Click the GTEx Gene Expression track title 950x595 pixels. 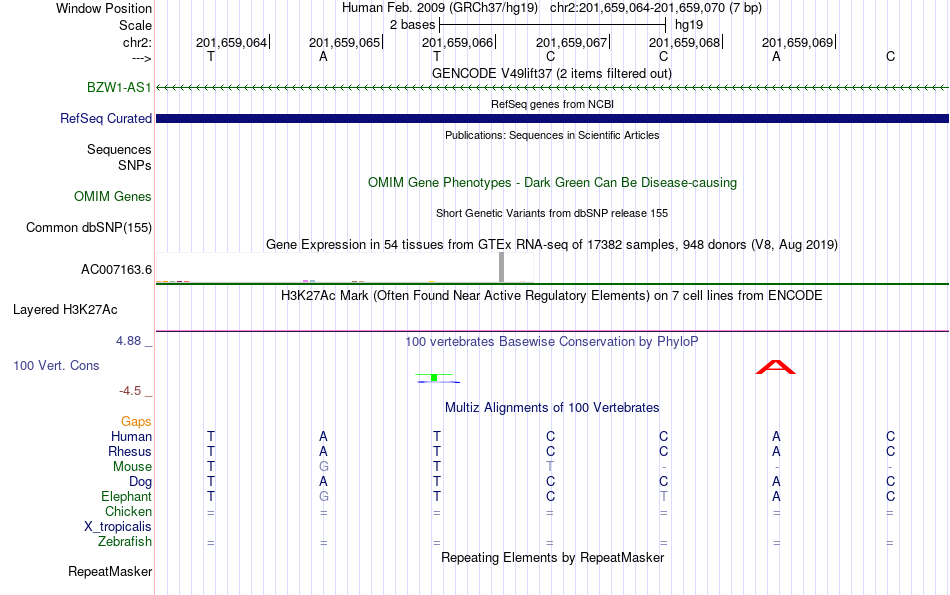coord(552,244)
